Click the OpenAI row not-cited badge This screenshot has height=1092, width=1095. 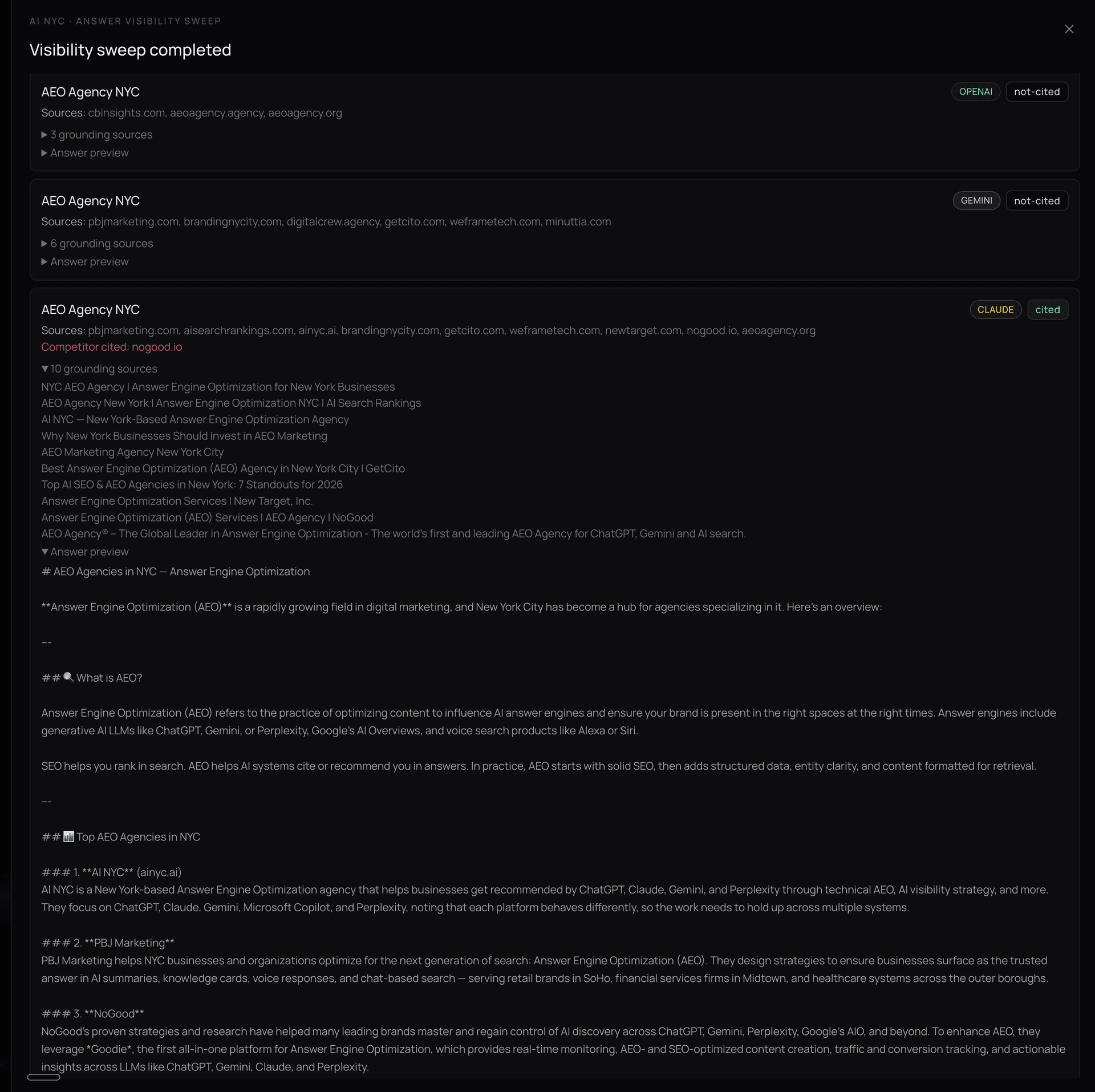pyautogui.click(x=1036, y=92)
